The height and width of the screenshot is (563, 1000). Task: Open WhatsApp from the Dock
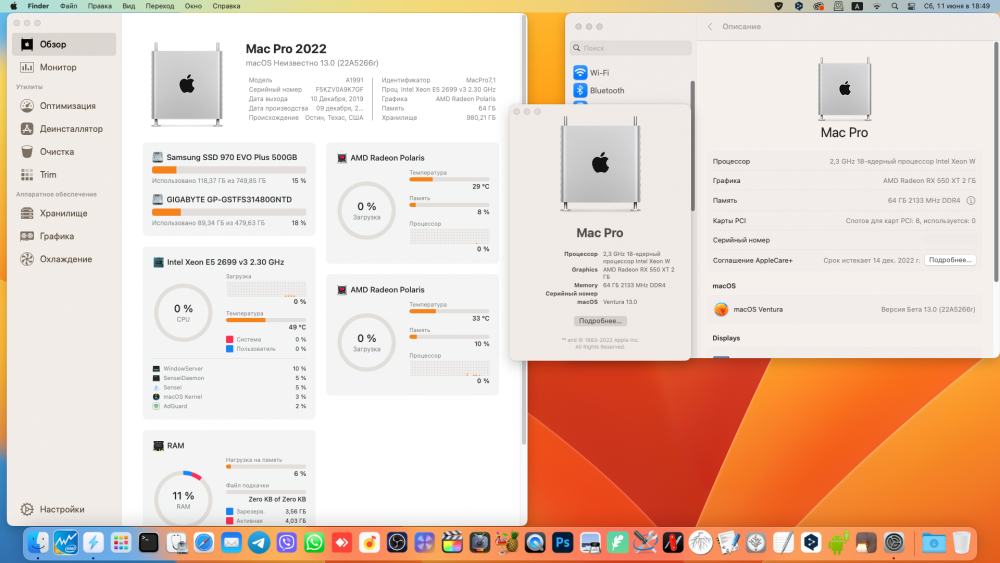tap(314, 543)
